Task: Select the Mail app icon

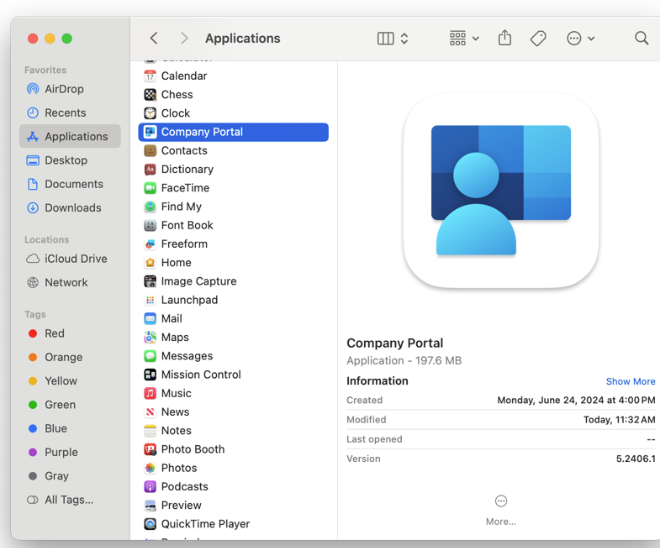Action: click(150, 319)
